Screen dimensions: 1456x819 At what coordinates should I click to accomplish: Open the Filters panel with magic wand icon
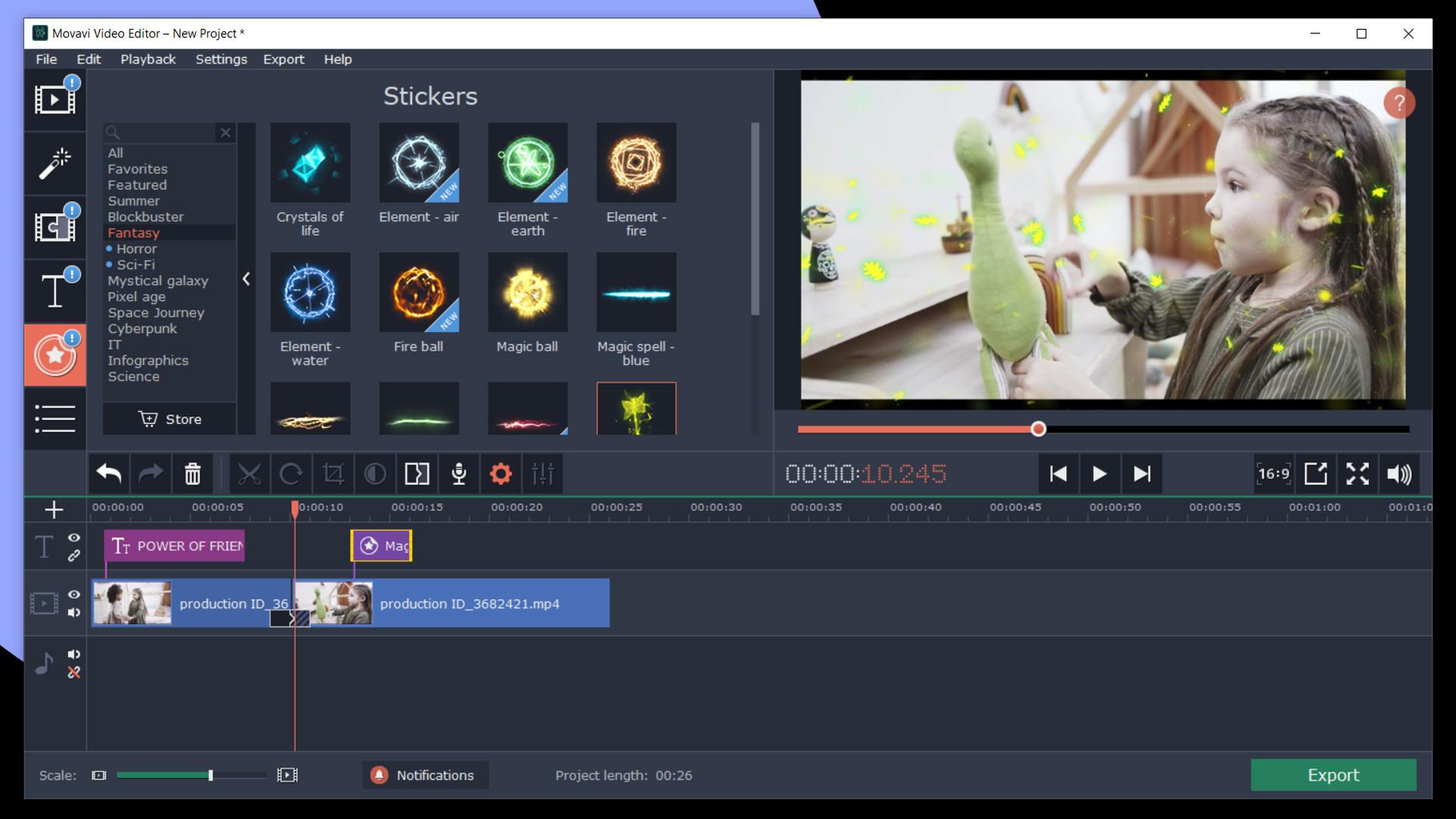(x=55, y=163)
